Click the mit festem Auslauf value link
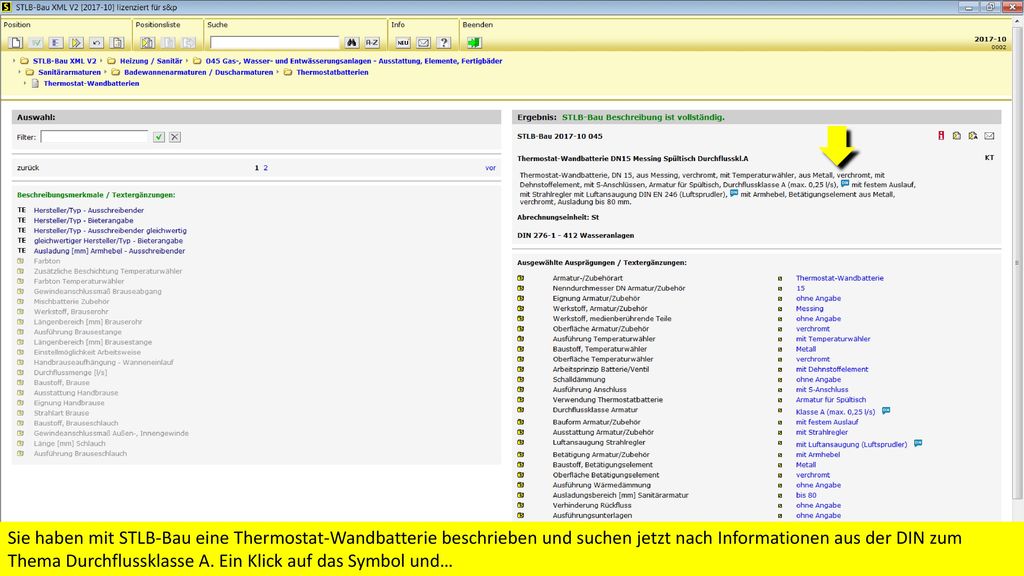 coord(827,422)
